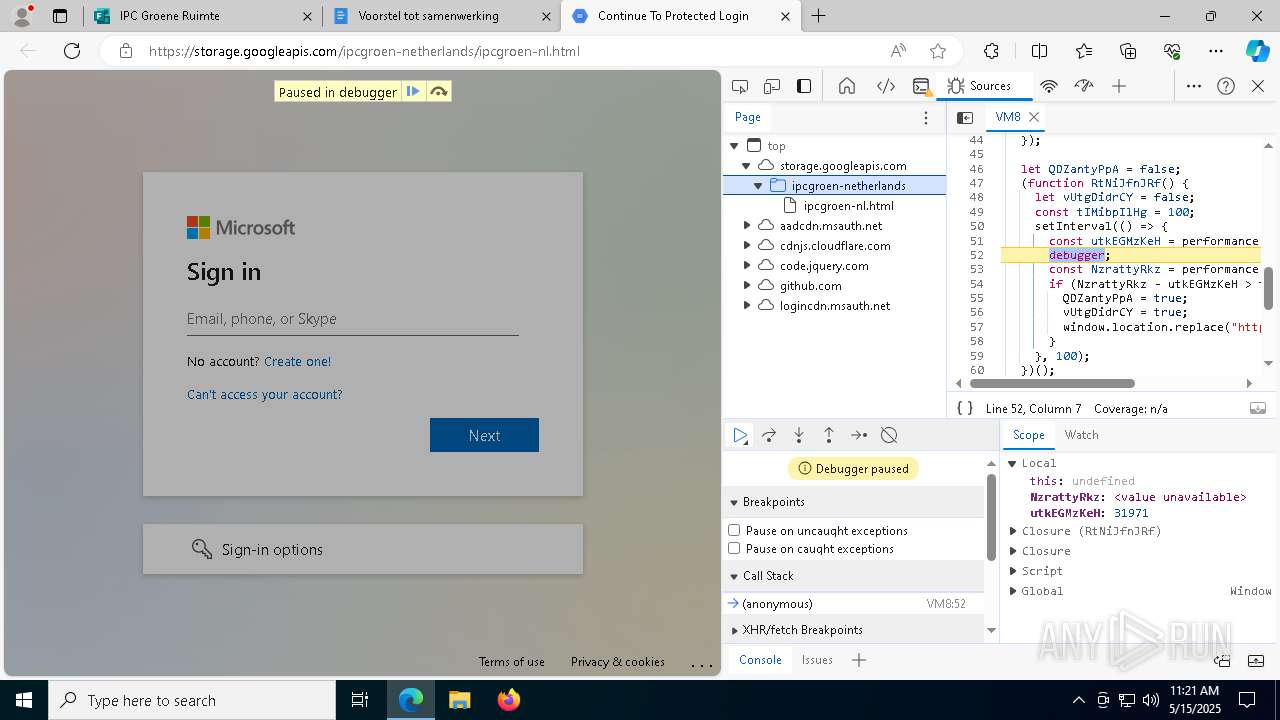The image size is (1280, 720).
Task: Expand Closure (RtNiJfnJRf) scope
Action: (1013, 531)
